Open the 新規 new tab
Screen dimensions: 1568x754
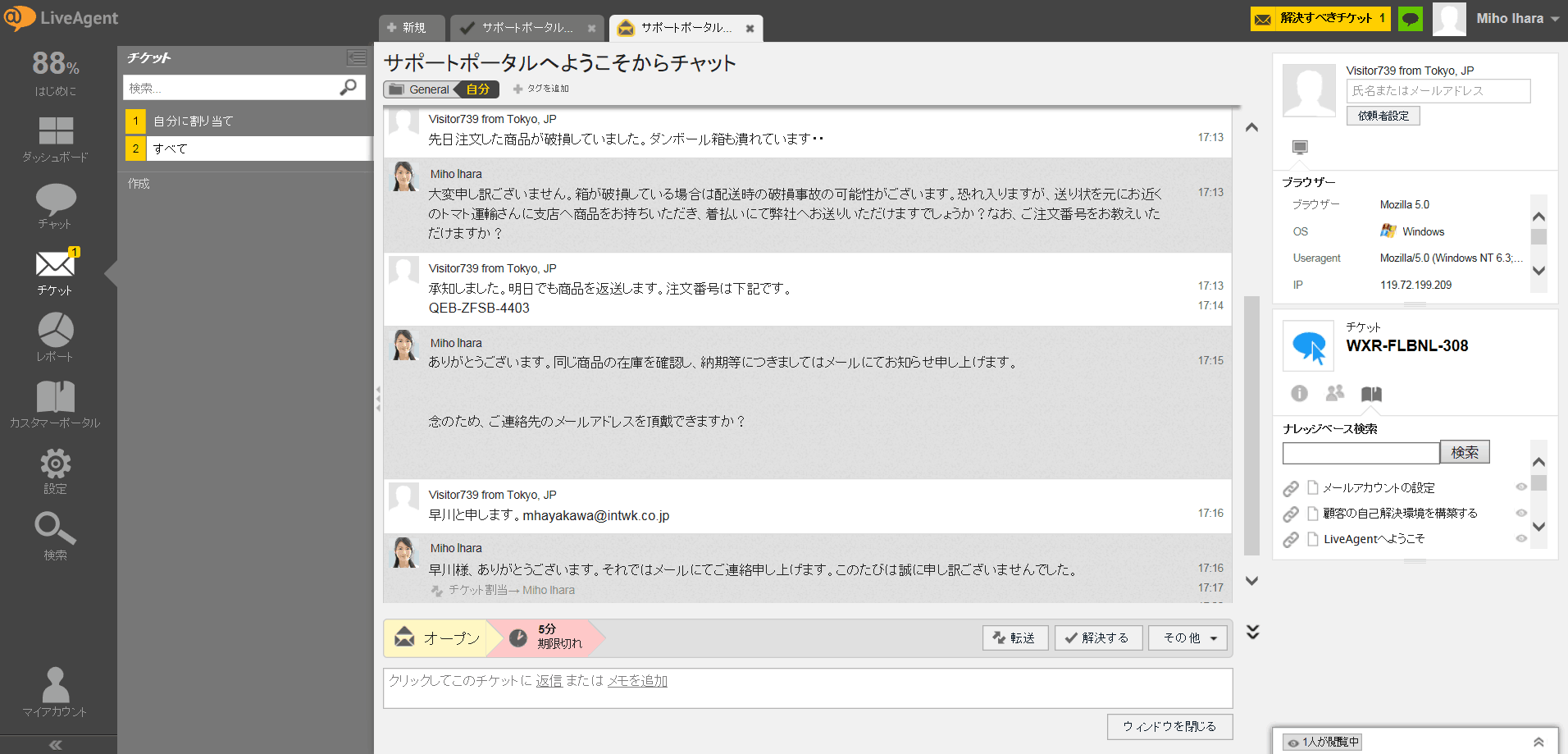[x=412, y=28]
